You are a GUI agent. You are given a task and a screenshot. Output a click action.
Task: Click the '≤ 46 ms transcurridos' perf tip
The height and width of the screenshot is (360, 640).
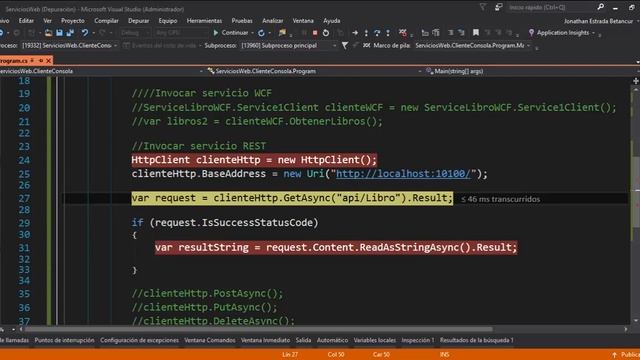coord(500,199)
